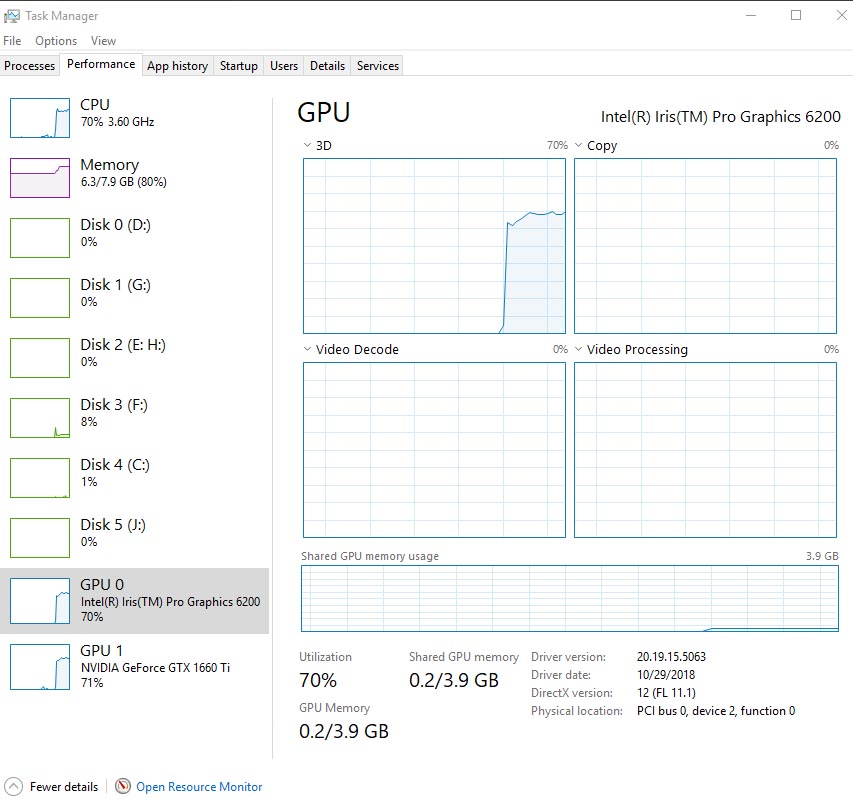
Task: Select Disk 5 (J:) graph icon
Action: [x=40, y=538]
